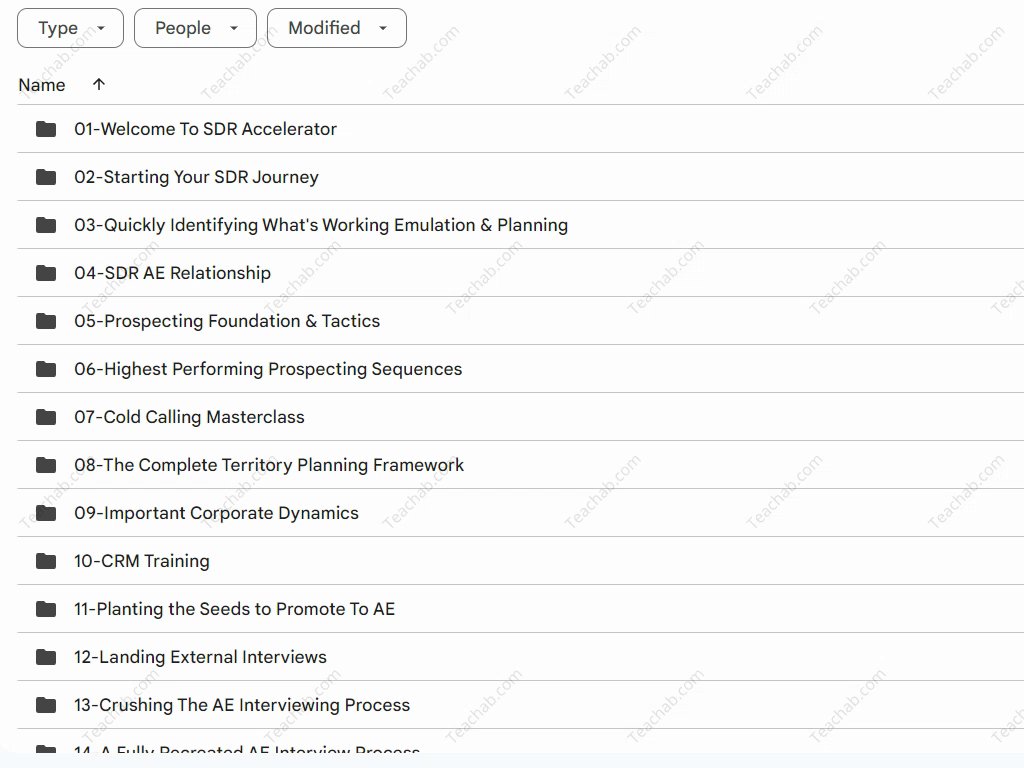Click folder icon for 12-Landing External Interviews

pos(46,657)
